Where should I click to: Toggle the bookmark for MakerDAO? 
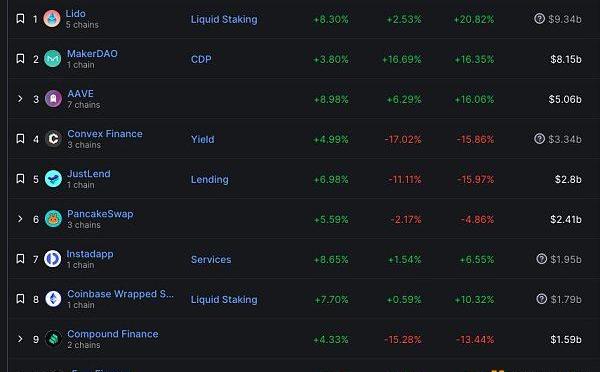[20, 59]
